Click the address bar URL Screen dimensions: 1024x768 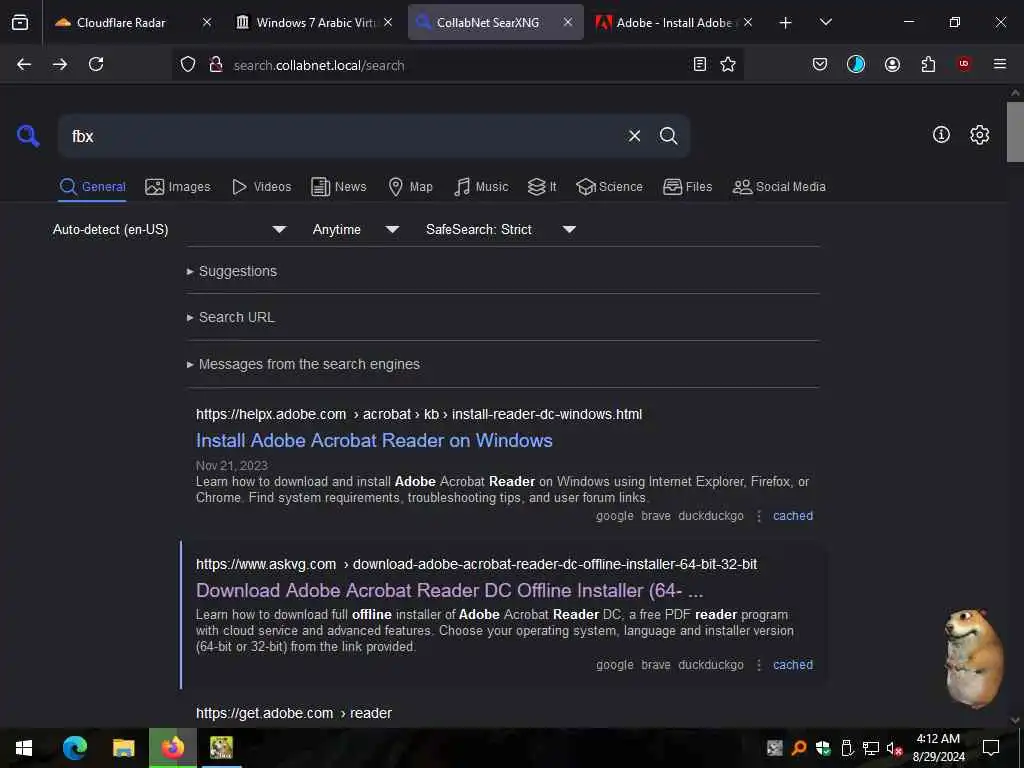point(319,65)
